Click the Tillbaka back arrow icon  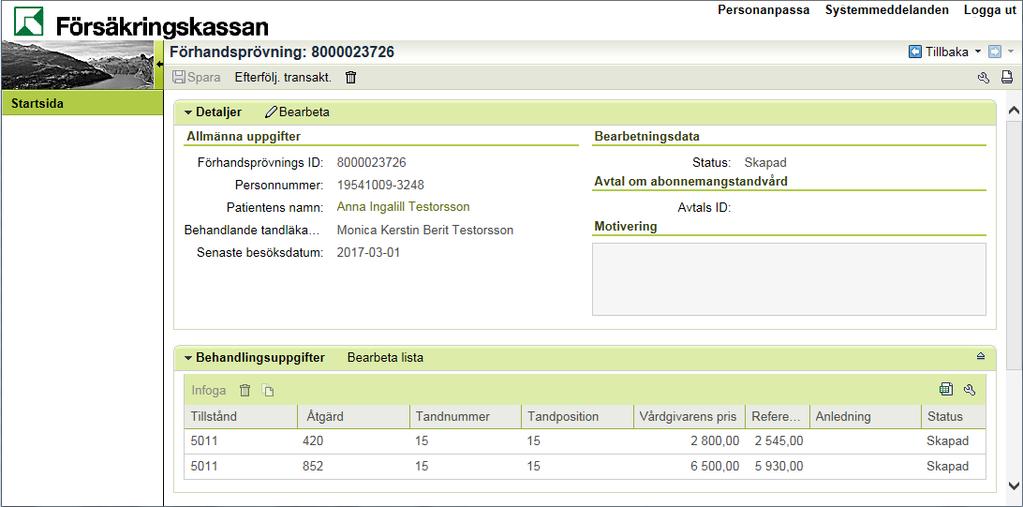pyautogui.click(x=915, y=52)
